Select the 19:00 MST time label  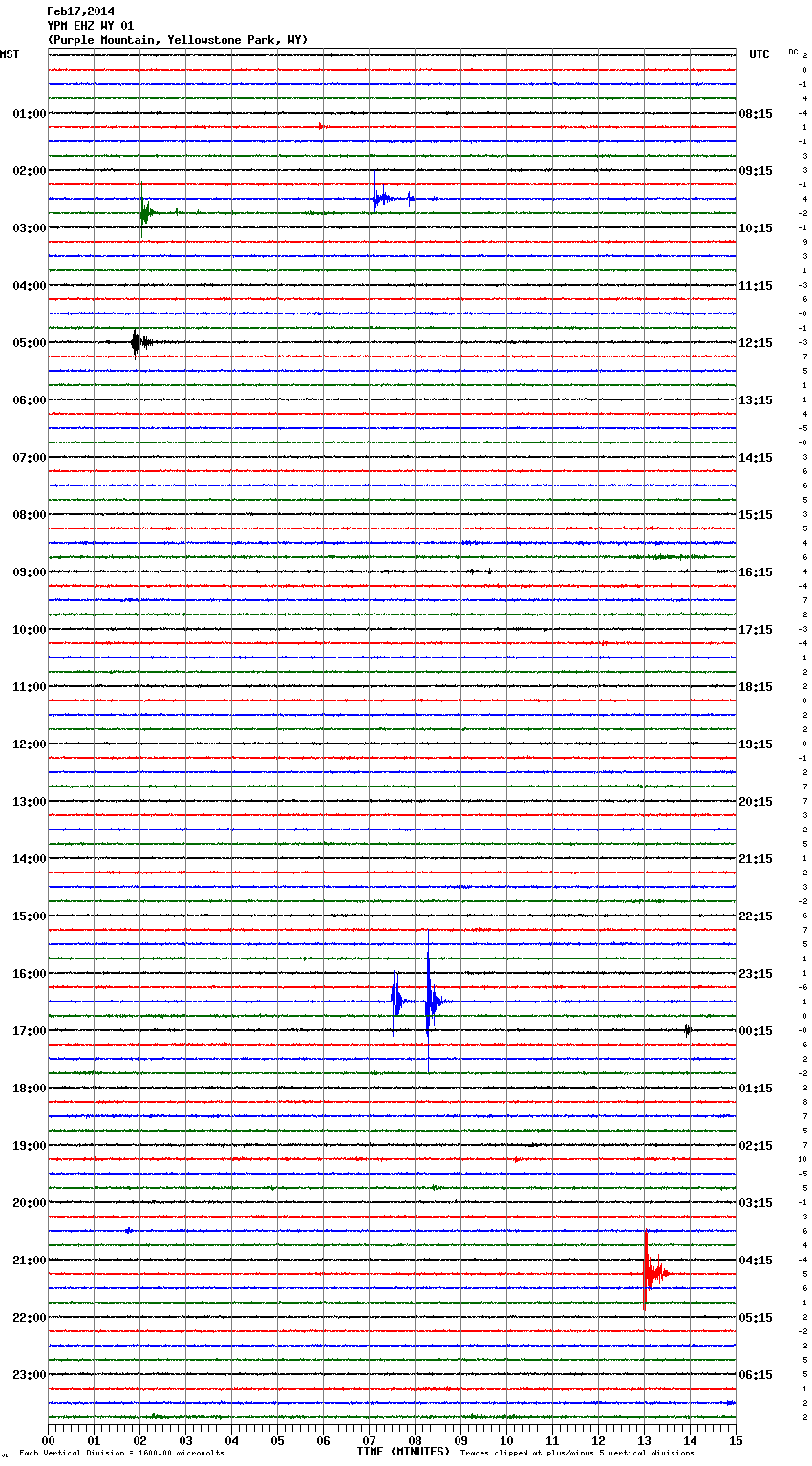pyautogui.click(x=30, y=1146)
